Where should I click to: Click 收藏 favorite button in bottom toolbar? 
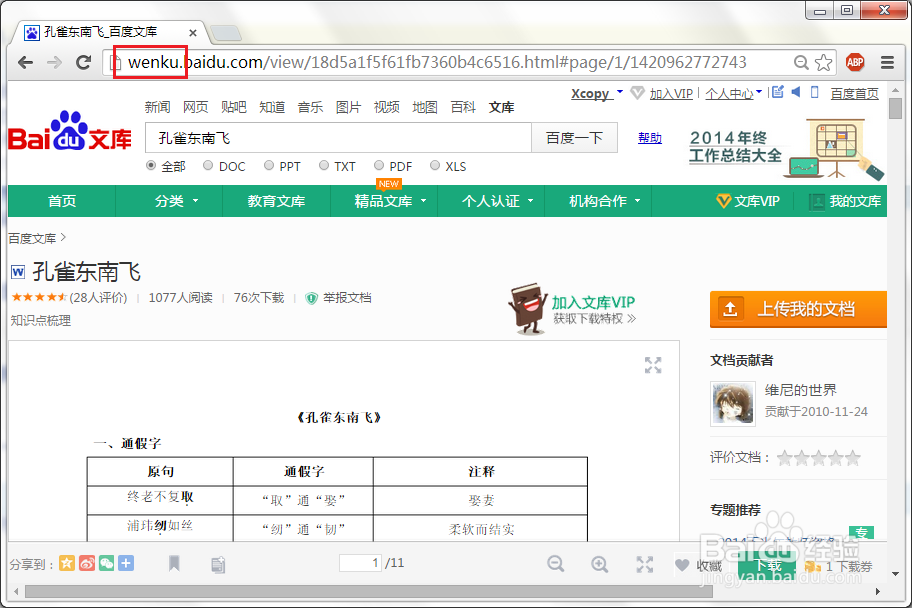click(699, 566)
